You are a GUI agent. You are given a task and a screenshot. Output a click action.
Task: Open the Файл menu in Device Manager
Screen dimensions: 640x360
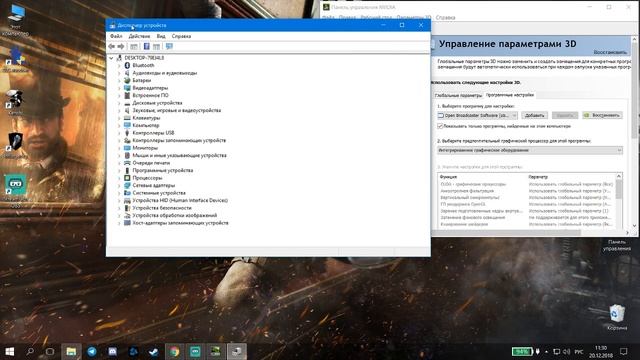click(116, 36)
